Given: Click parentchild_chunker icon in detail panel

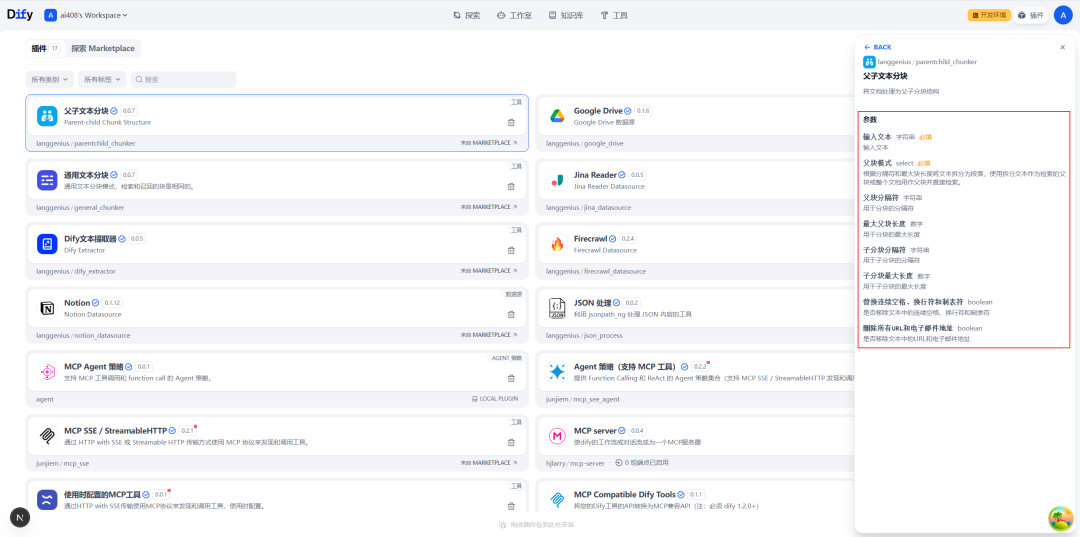Looking at the screenshot, I should [x=869, y=62].
